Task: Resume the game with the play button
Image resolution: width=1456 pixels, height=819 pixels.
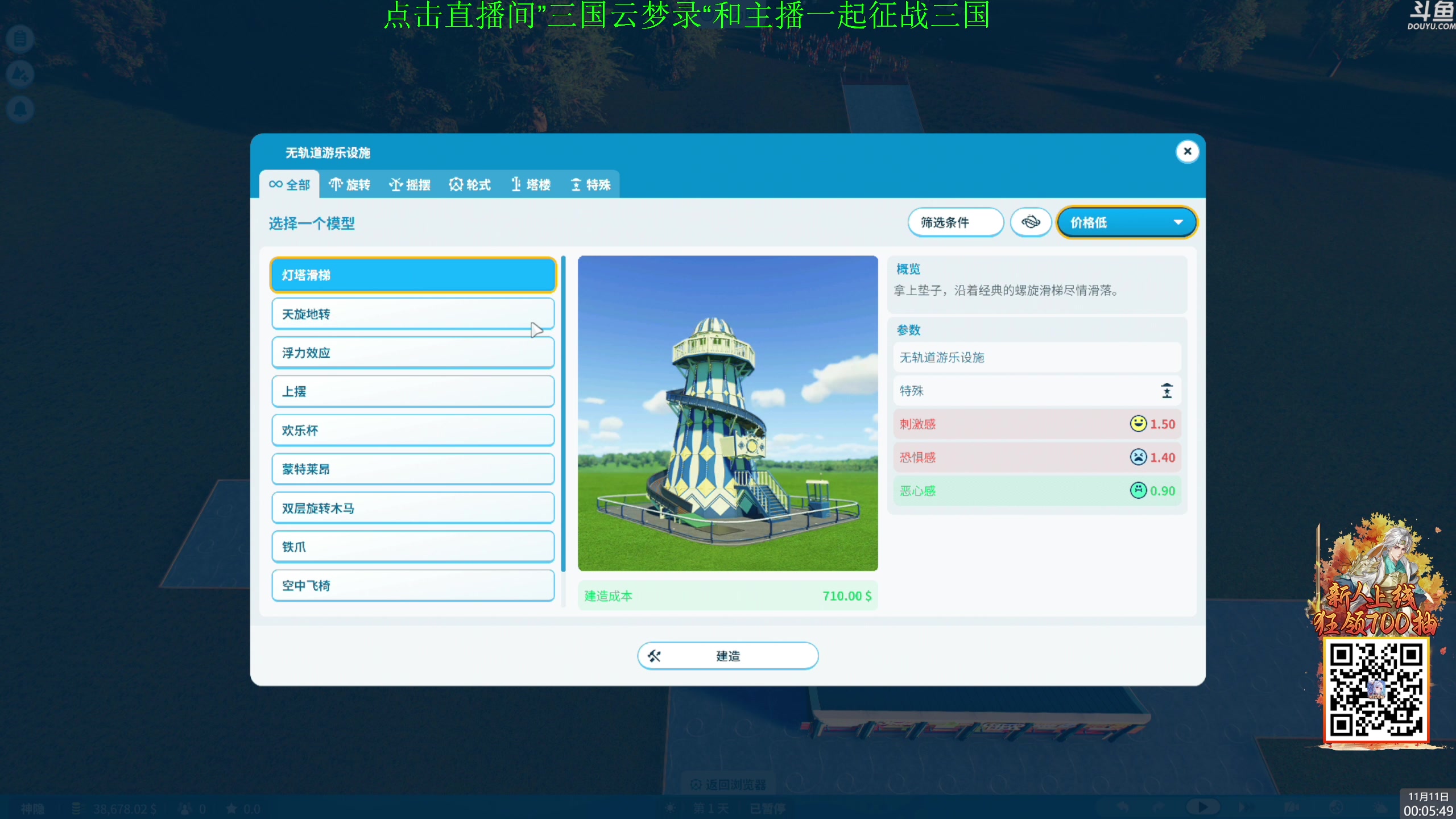Action: click(1203, 808)
